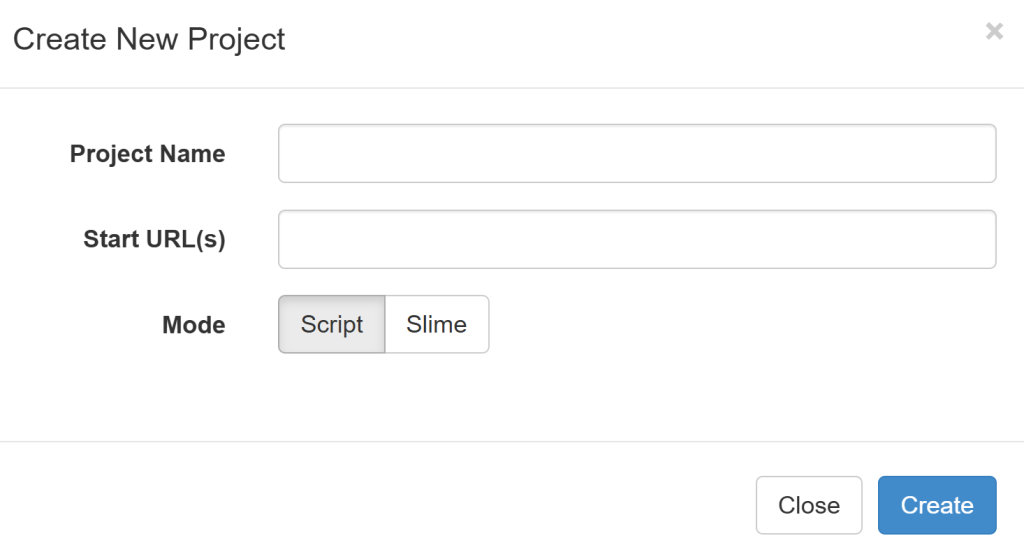Viewport: 1024px width, 559px height.
Task: Click the Mode label
Action: pyautogui.click(x=194, y=325)
